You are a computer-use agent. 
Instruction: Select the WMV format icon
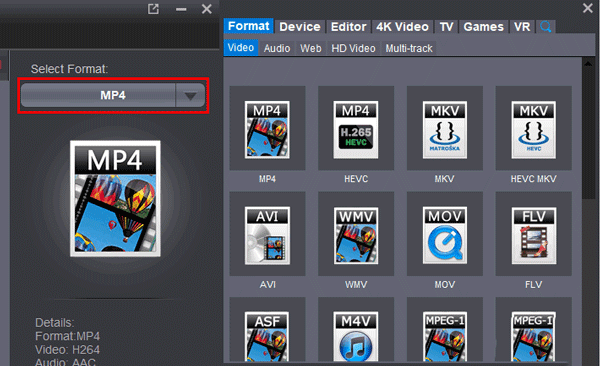[x=356, y=234]
